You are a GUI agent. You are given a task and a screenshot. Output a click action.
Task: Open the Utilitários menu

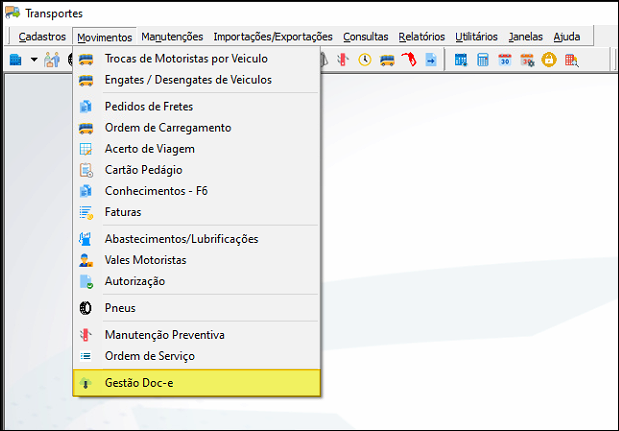[x=476, y=37]
